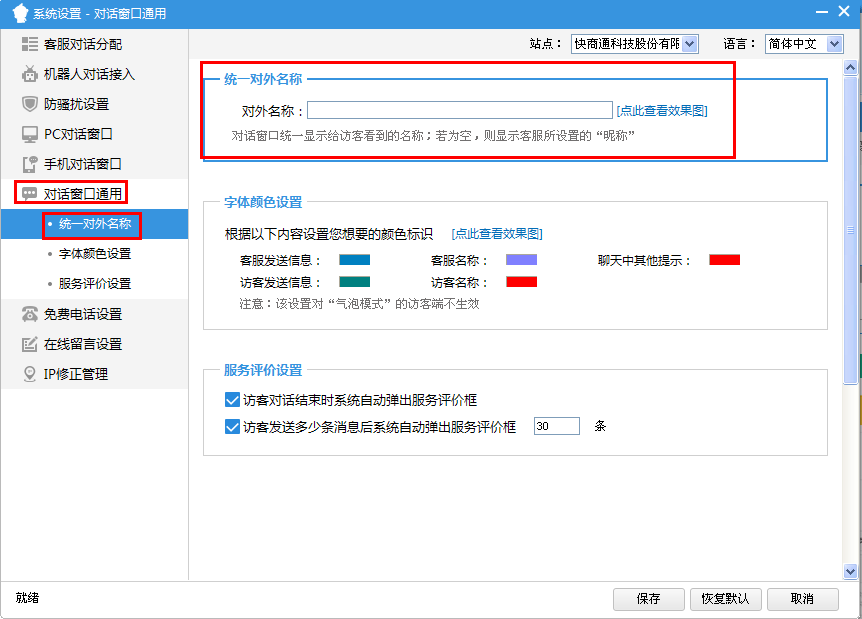Click the 对外名称 text input field
862x619 pixels.
[x=459, y=111]
